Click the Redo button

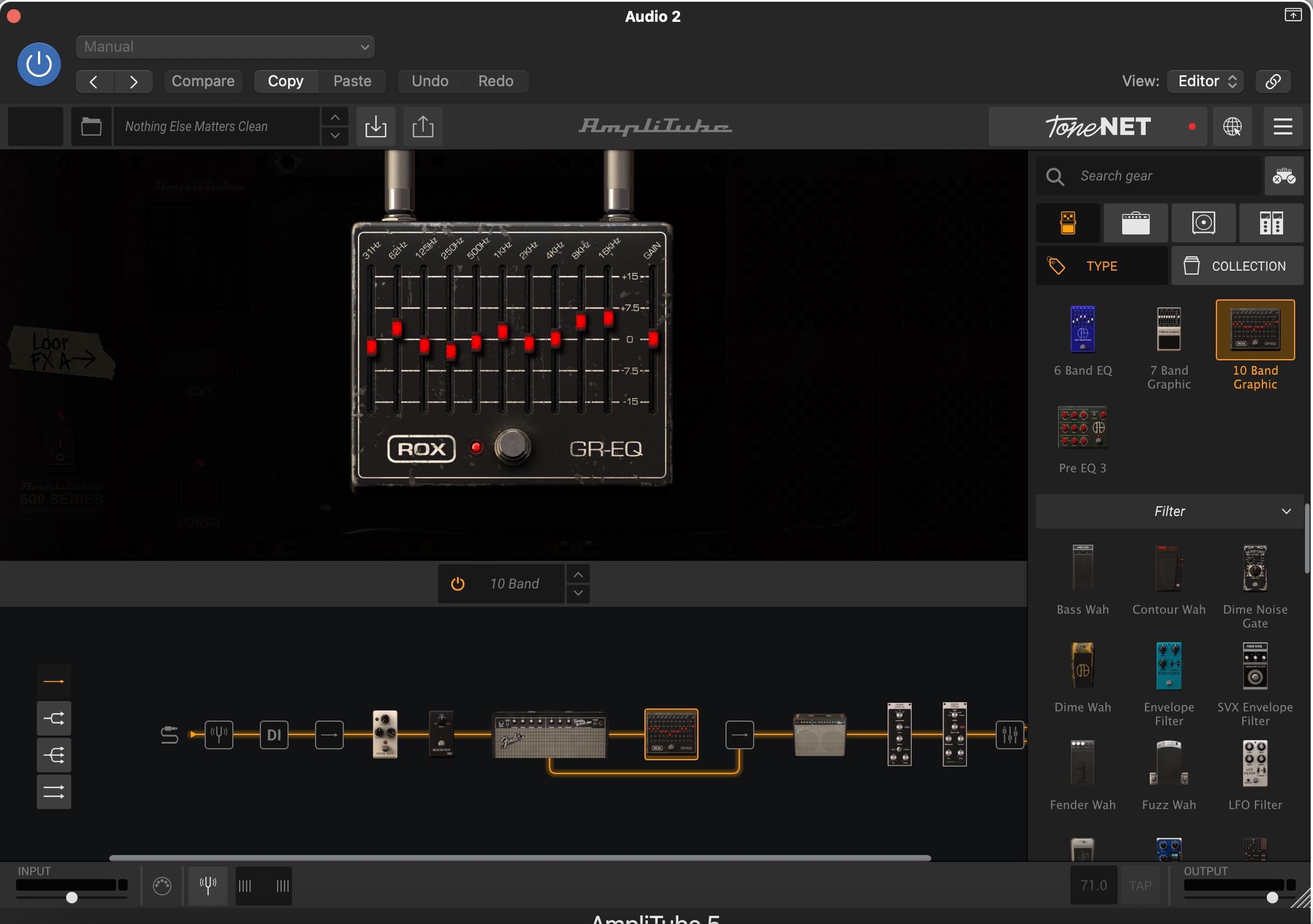point(496,82)
